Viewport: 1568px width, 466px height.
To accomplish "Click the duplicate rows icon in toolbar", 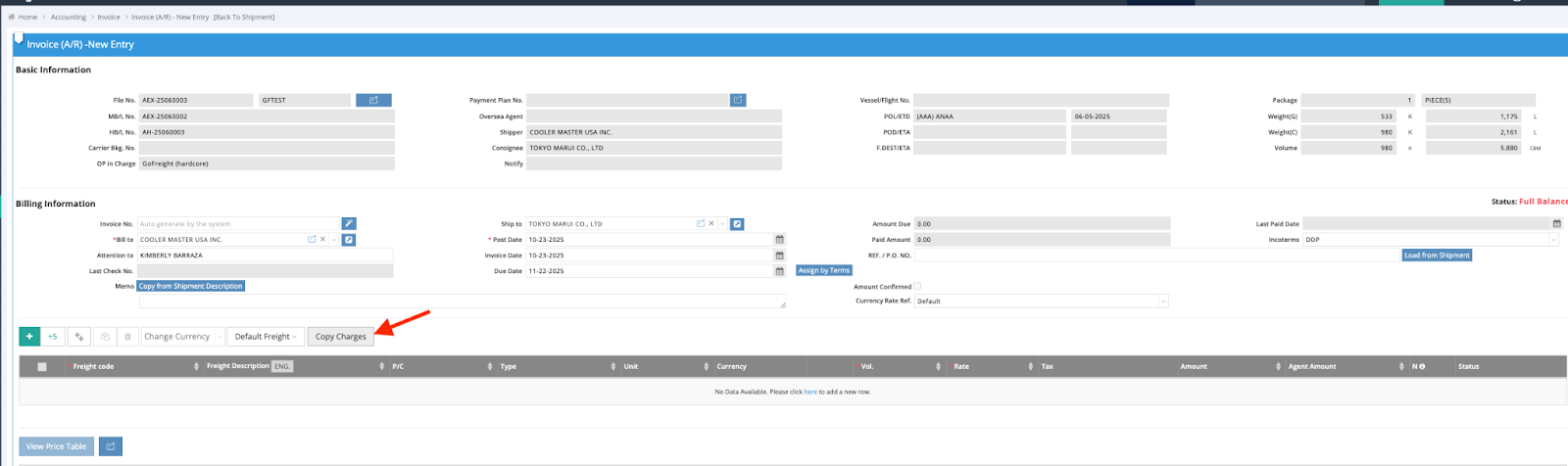I will coord(105,337).
